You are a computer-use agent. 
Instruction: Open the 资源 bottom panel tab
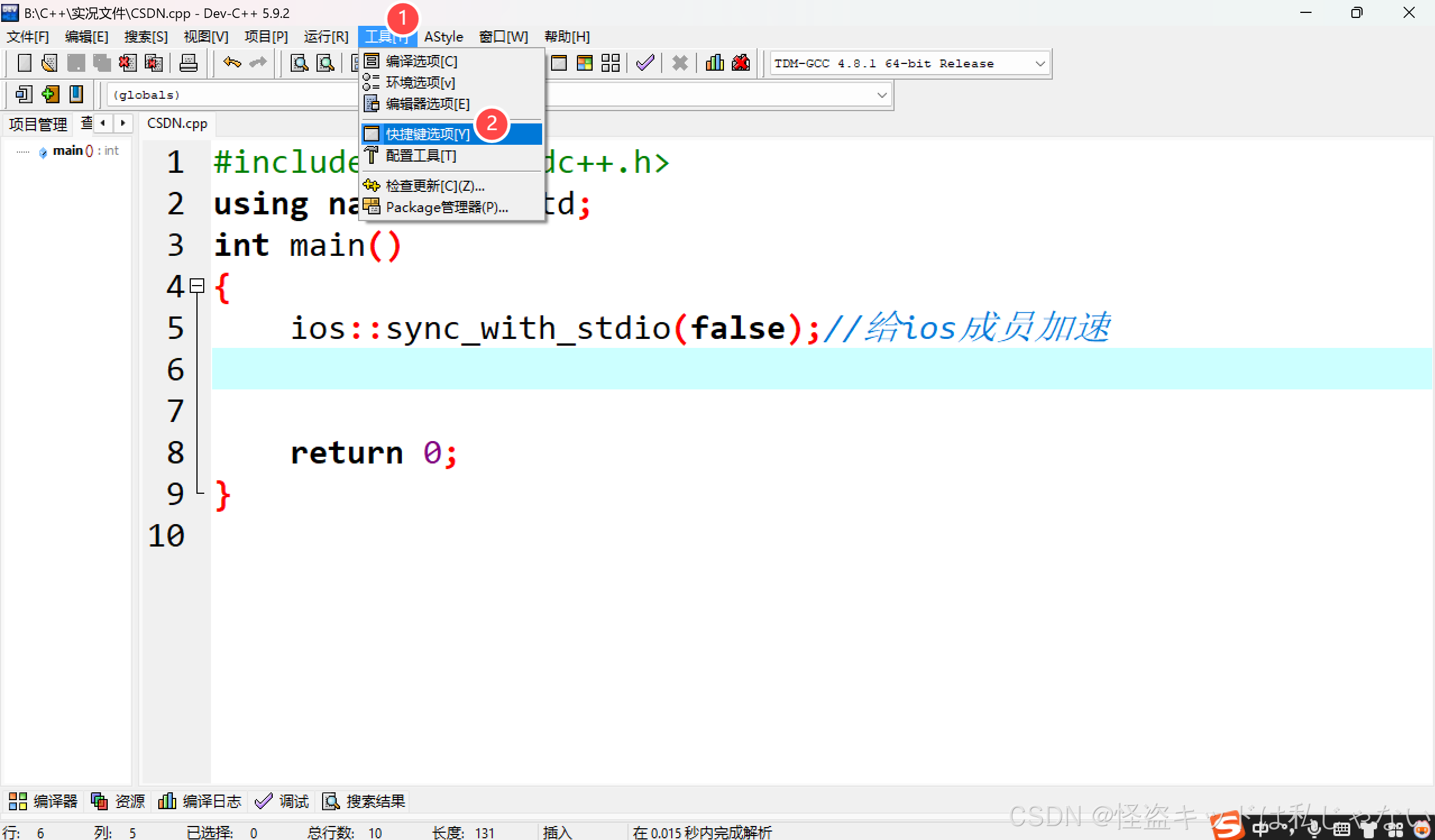(x=118, y=801)
